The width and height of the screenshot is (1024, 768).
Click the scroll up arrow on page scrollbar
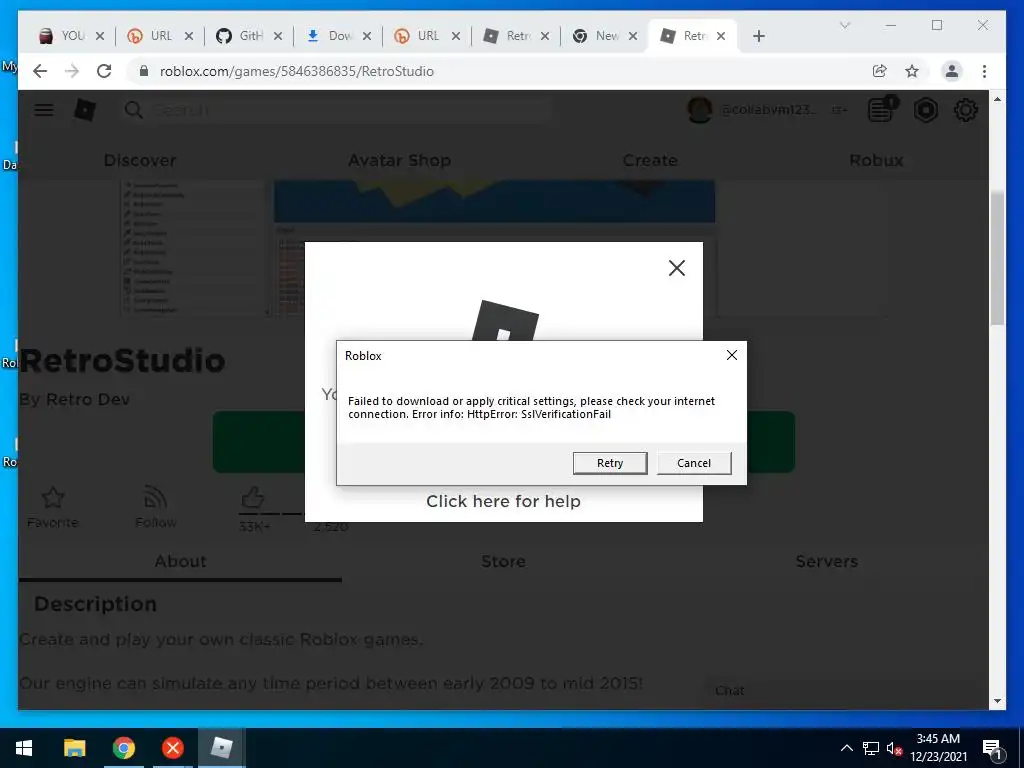[997, 99]
